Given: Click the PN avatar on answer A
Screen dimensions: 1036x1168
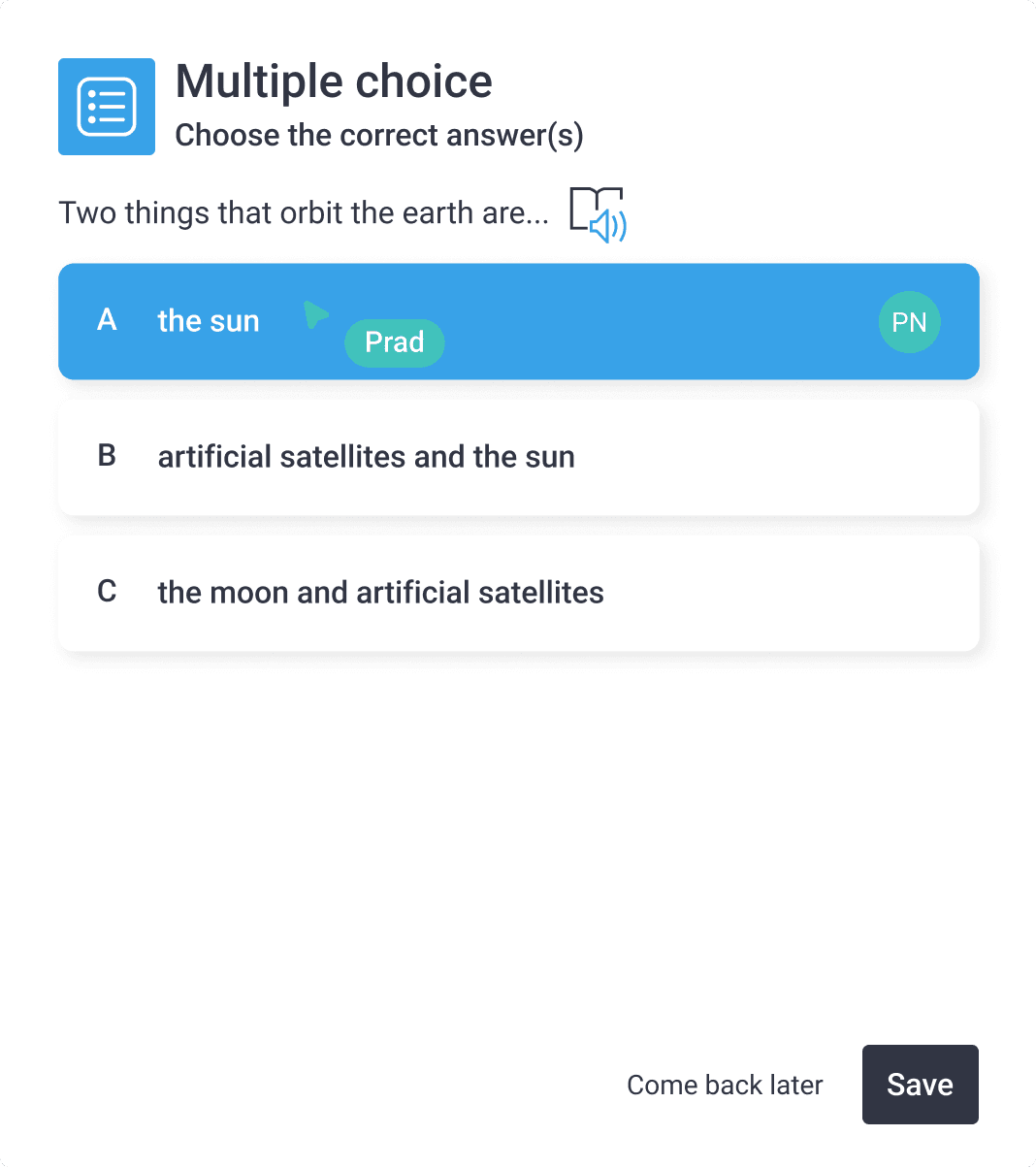Looking at the screenshot, I should coord(909,321).
